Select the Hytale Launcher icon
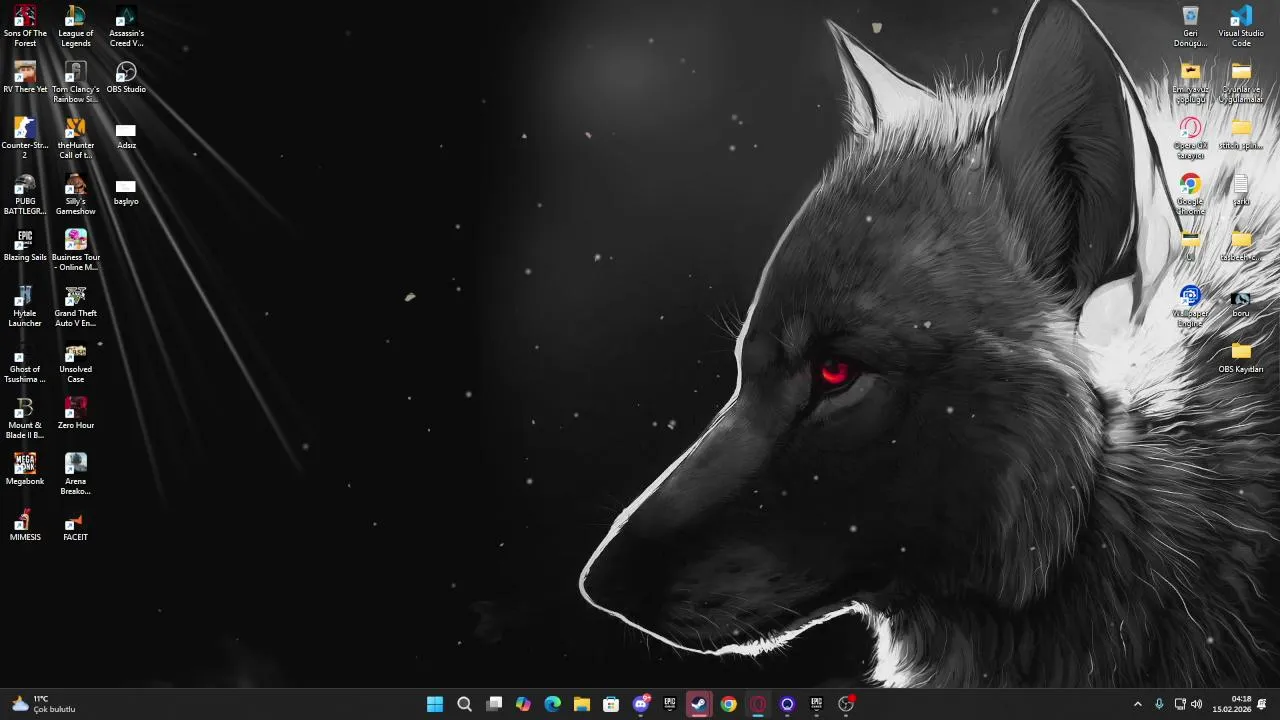Viewport: 1280px width, 720px height. point(25,306)
